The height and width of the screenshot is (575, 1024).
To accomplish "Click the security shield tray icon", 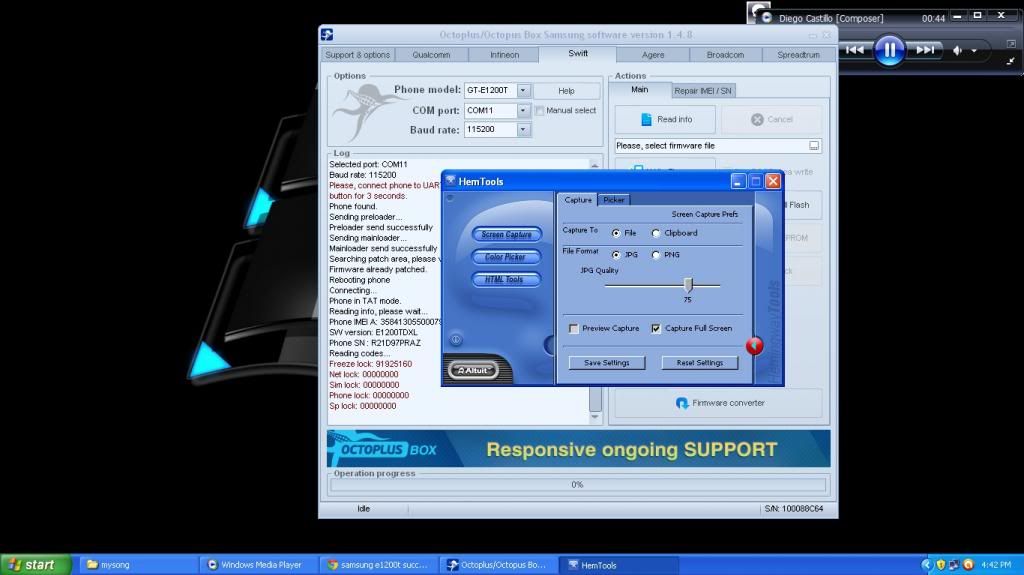I will (x=940, y=565).
